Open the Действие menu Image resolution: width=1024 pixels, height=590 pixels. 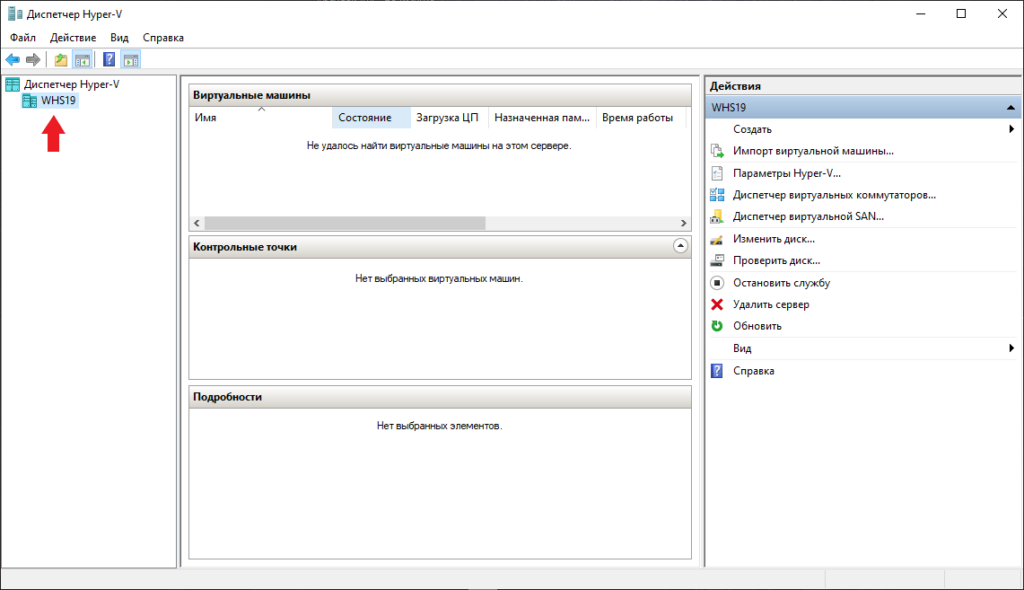pyautogui.click(x=73, y=38)
